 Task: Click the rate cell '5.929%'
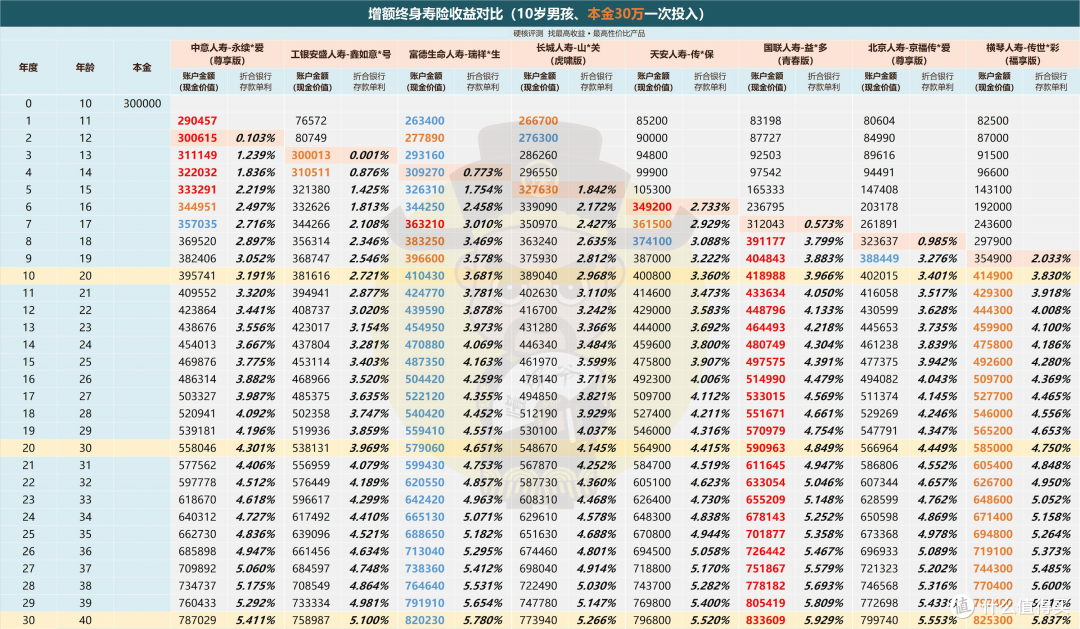point(824,620)
